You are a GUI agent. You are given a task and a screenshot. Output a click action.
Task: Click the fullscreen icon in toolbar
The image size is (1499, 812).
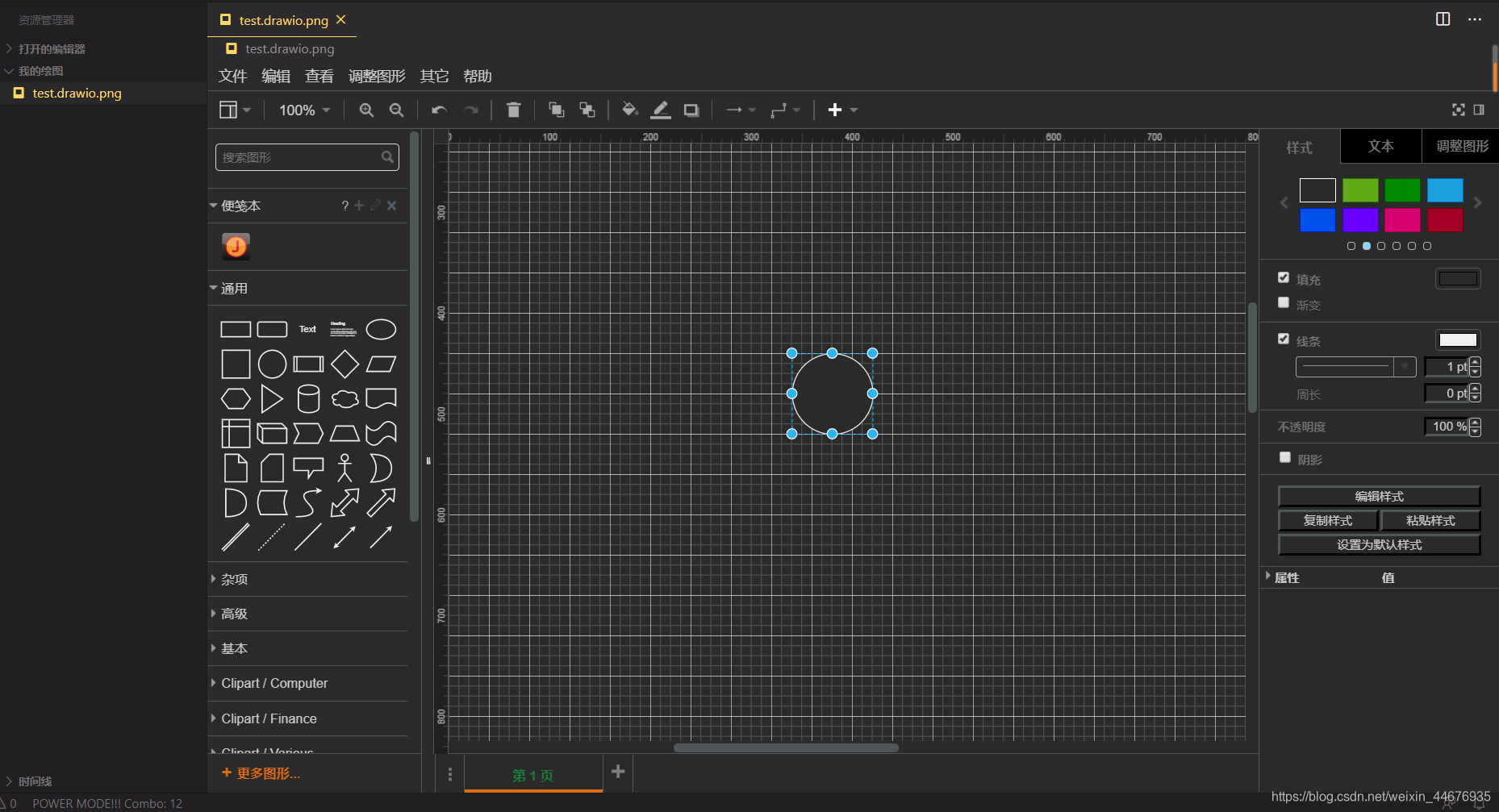(x=1459, y=110)
